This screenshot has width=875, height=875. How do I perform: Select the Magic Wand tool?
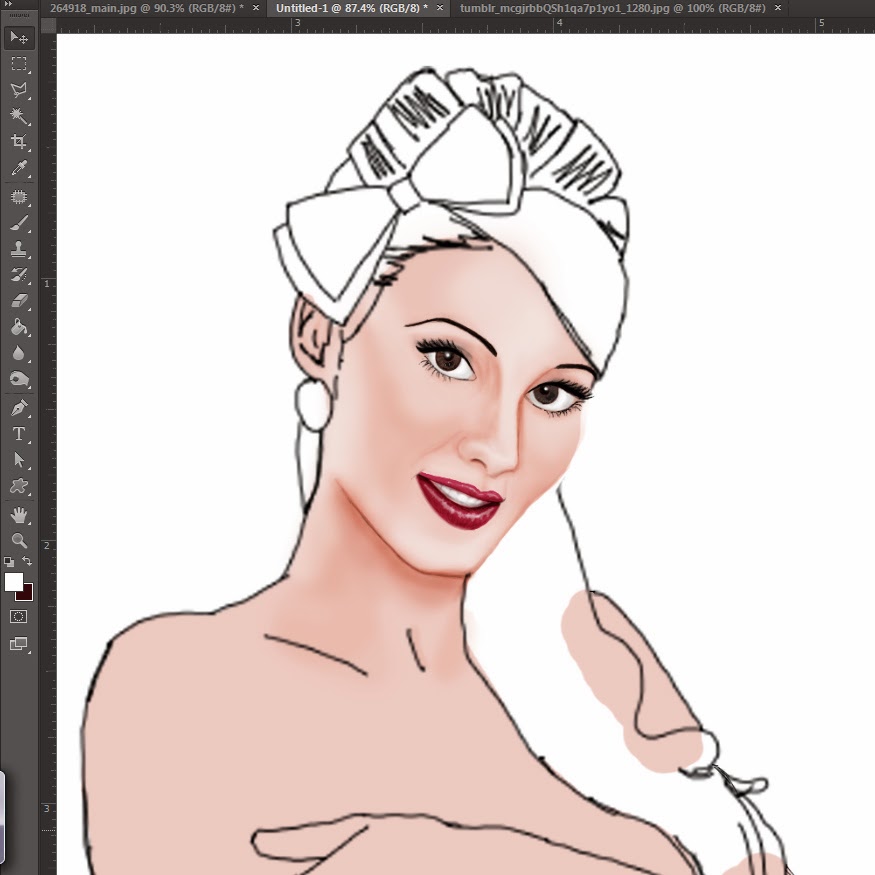point(19,116)
